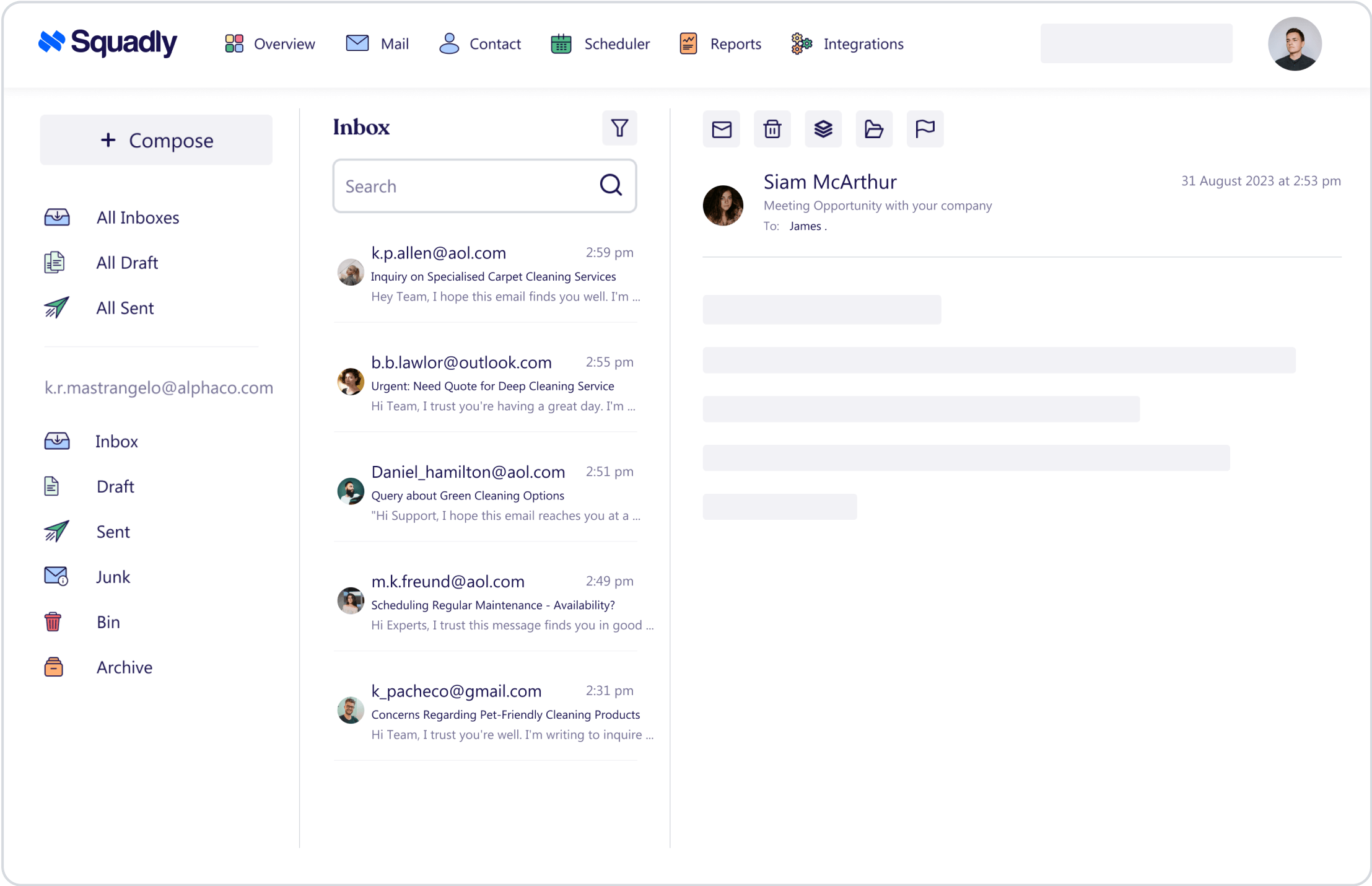
Task: Click the search magnifier icon
Action: coord(611,185)
